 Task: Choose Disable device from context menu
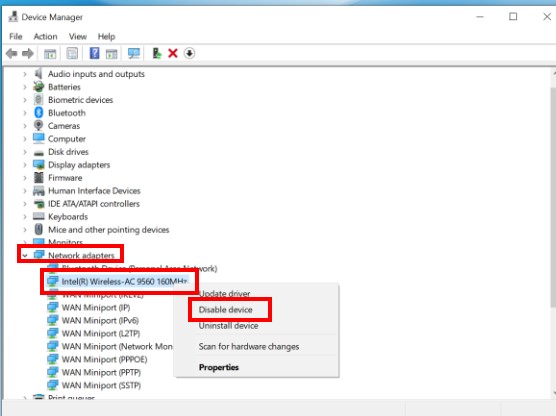(225, 310)
